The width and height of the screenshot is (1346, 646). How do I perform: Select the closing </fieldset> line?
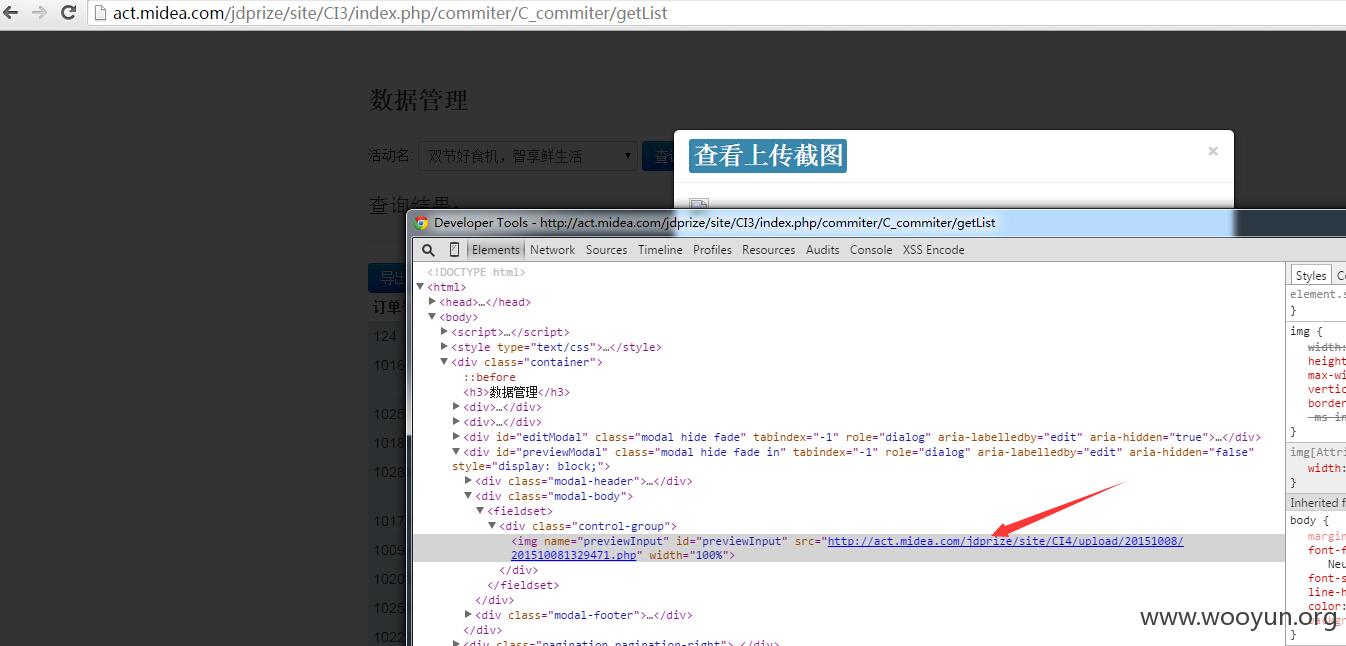click(523, 585)
